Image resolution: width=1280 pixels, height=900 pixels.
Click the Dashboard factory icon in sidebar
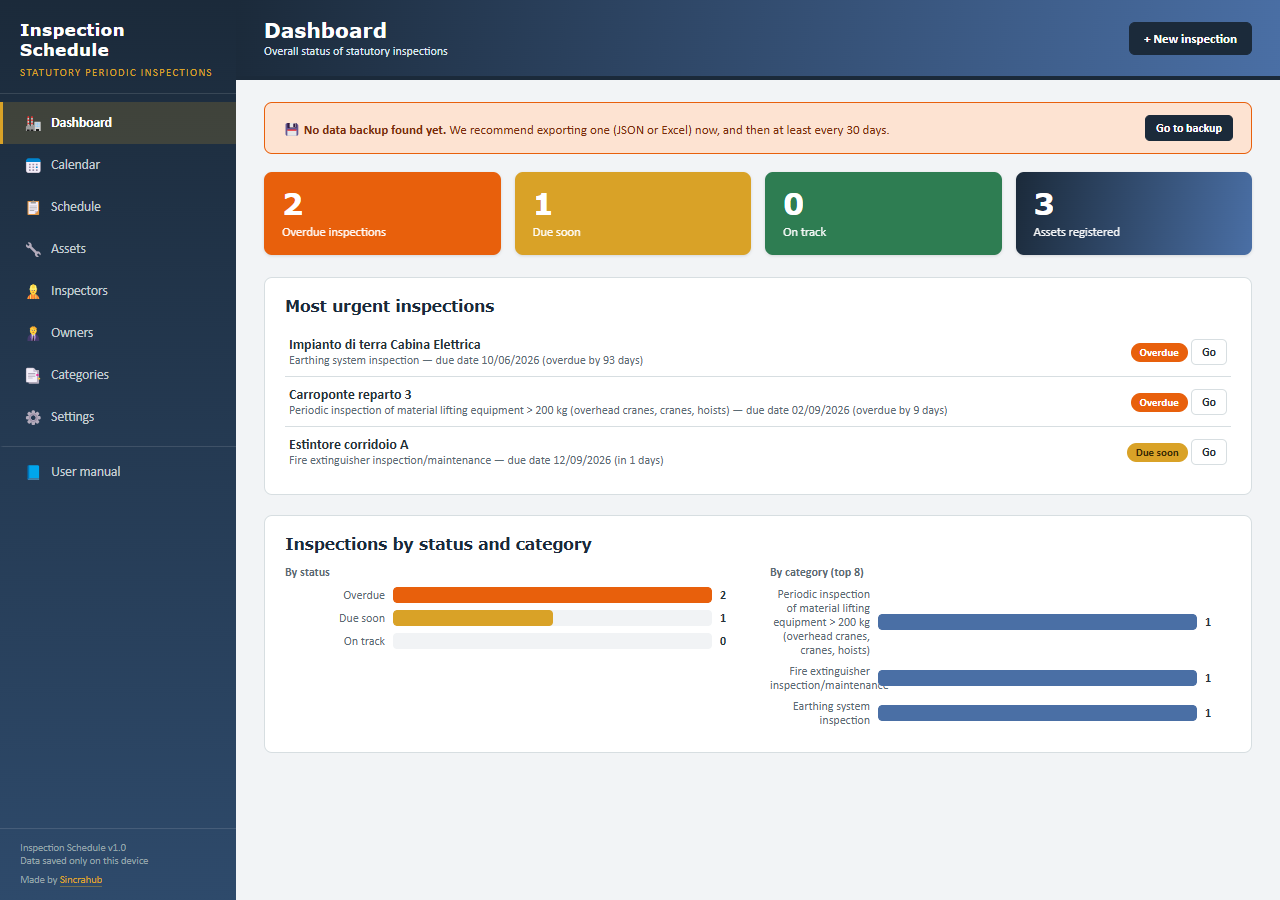(x=33, y=123)
